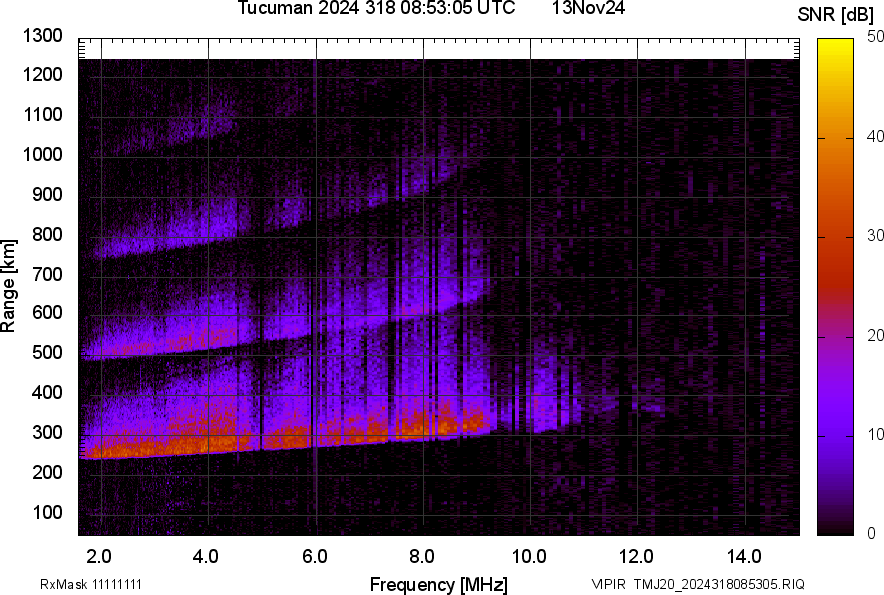Click the 14.0 frequency tick label

click(743, 556)
